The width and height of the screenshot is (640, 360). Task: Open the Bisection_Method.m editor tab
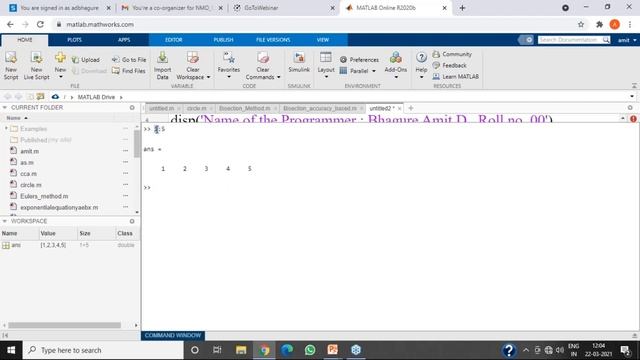click(244, 108)
